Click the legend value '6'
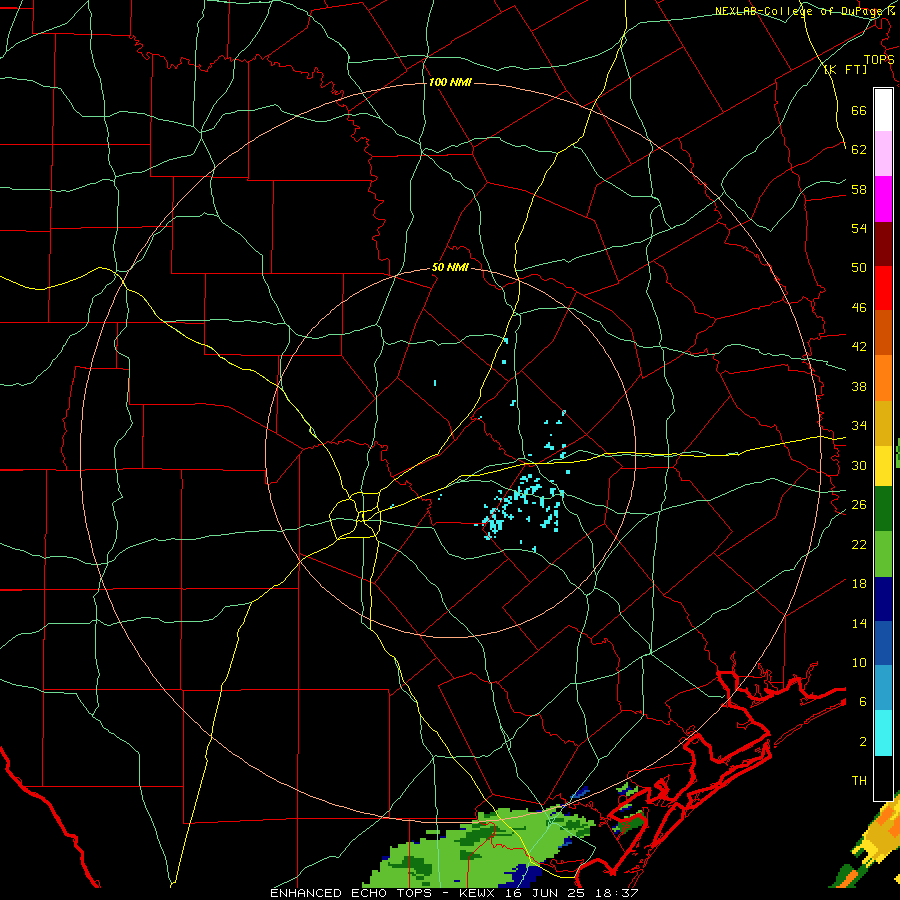 [x=862, y=702]
